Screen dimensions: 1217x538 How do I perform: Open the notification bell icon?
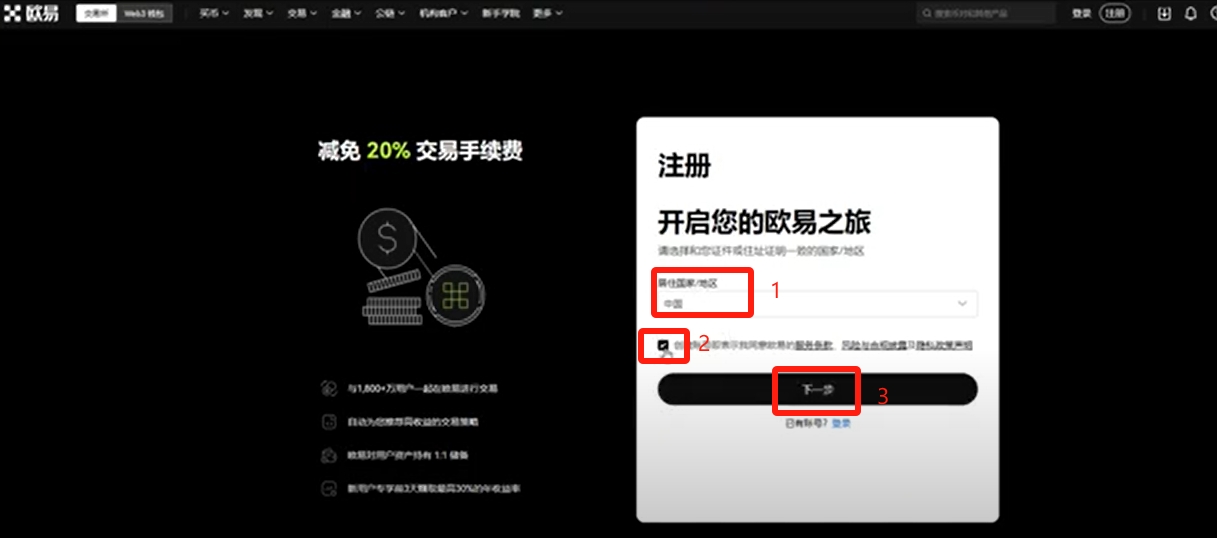pos(1191,13)
